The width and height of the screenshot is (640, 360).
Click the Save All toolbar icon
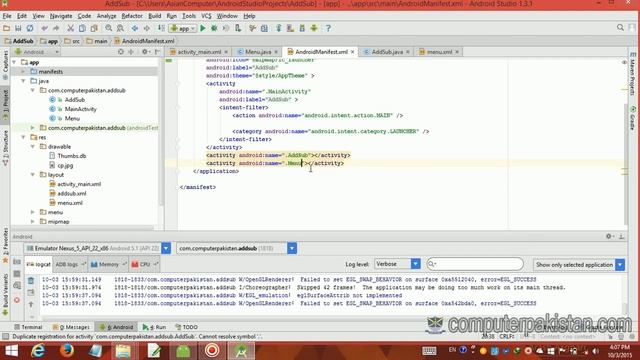[18, 28]
